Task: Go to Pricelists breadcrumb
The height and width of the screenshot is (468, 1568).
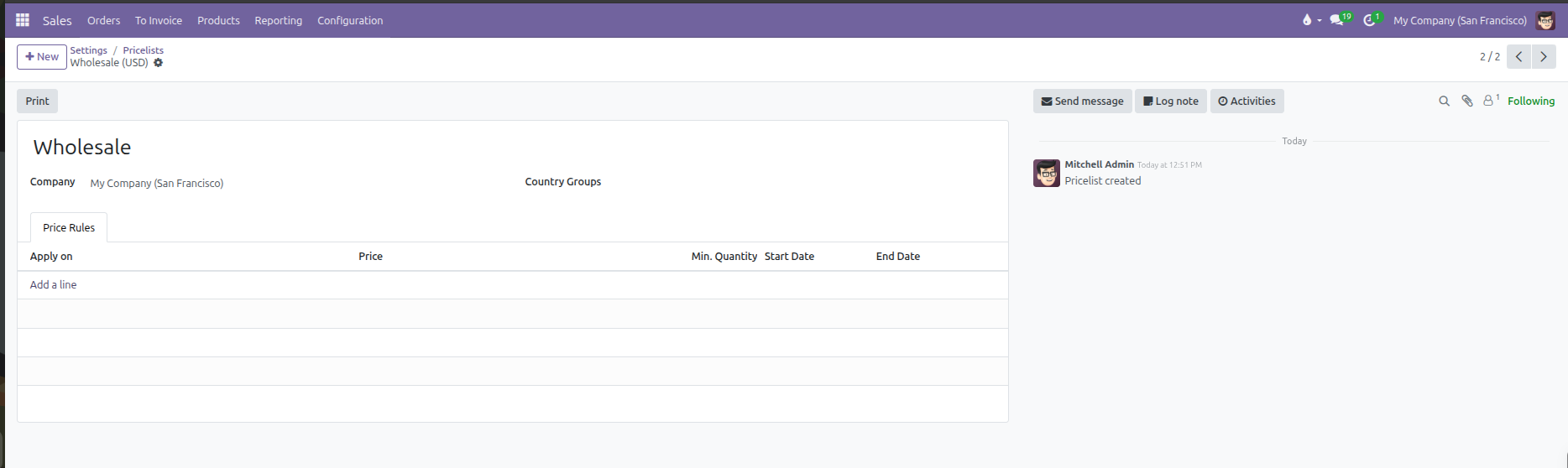Action: coord(144,50)
